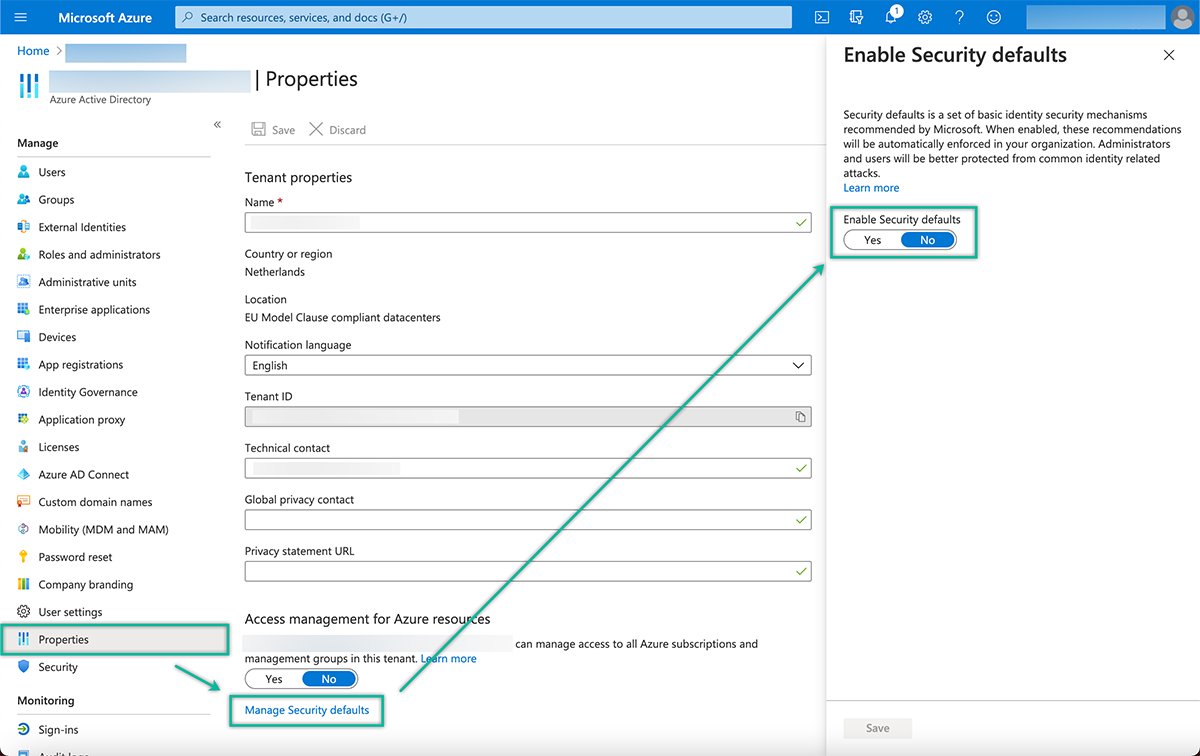Screen dimensions: 1200x756
Task: Select Groups in the sidebar
Action: [53, 199]
